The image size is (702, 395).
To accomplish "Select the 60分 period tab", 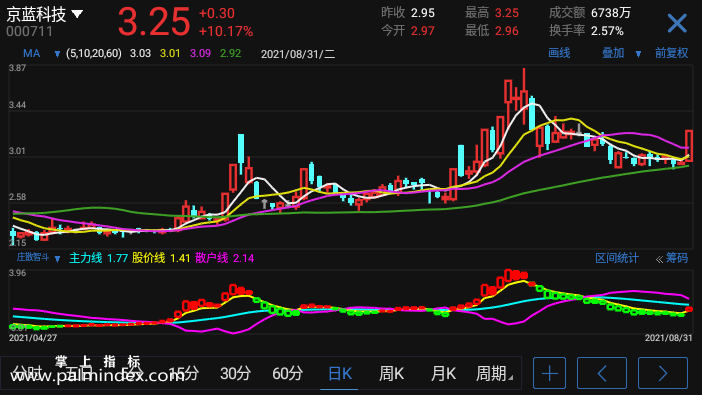I will (287, 373).
